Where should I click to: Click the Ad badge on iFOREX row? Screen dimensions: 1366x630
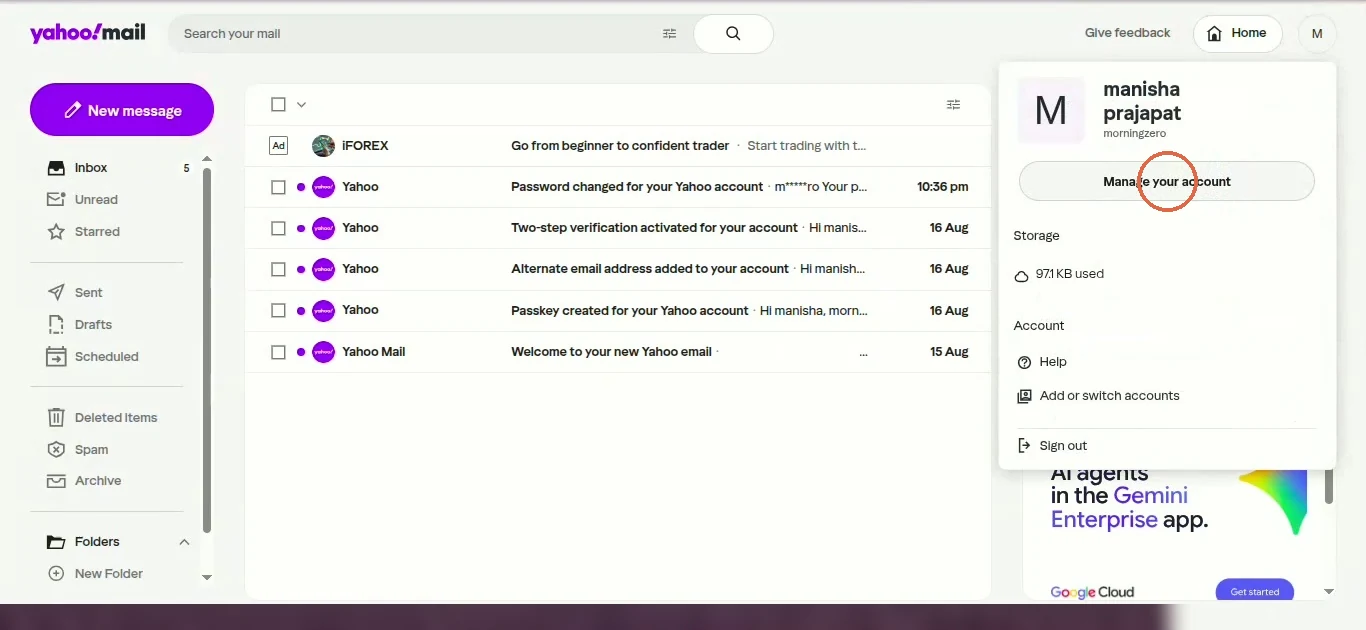(279, 146)
